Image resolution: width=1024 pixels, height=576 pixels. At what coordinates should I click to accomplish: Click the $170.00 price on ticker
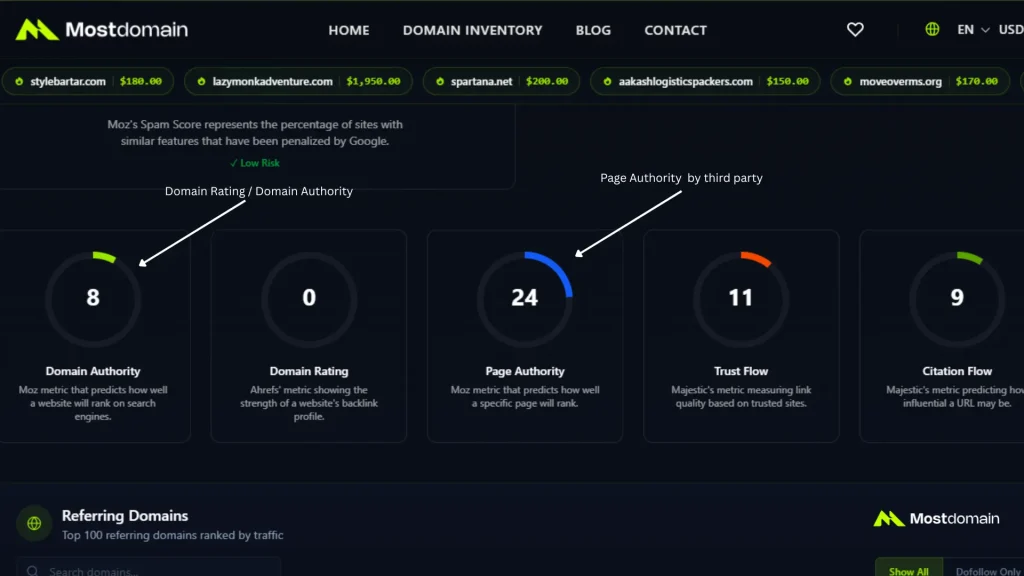(x=976, y=81)
